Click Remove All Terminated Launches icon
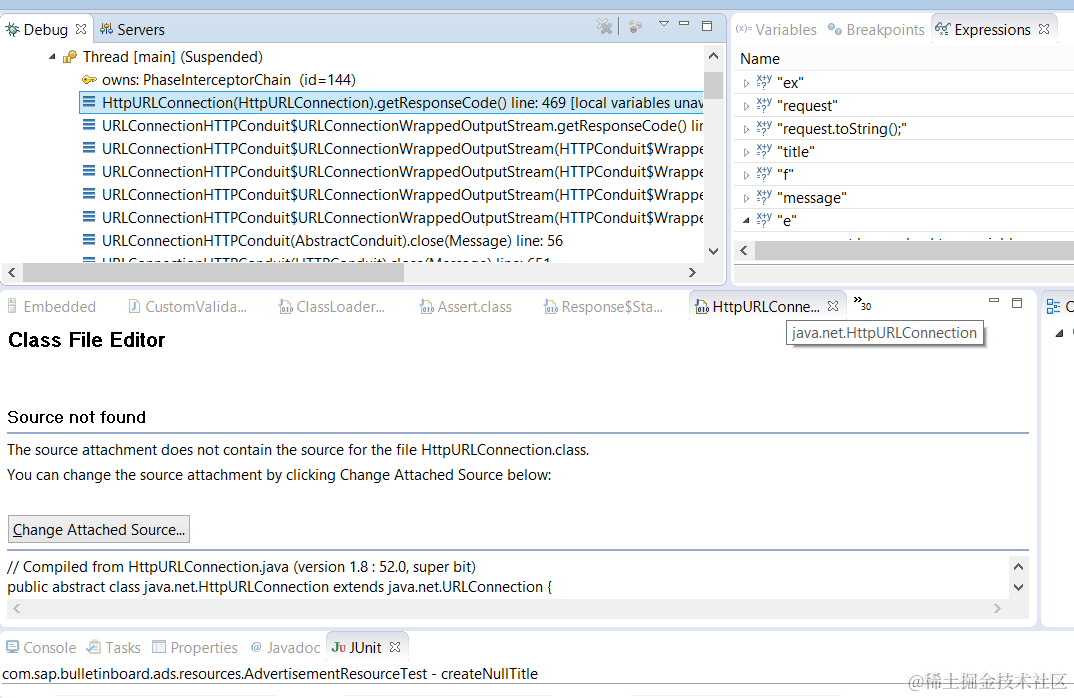Image resolution: width=1074 pixels, height=698 pixels. (604, 26)
